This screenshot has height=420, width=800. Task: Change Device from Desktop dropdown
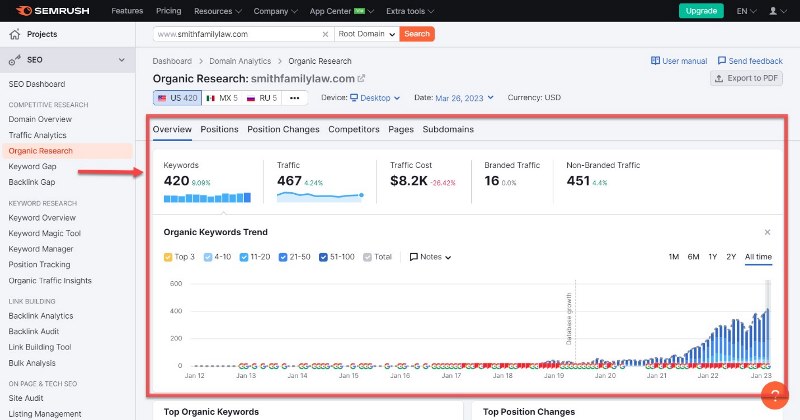[x=375, y=98]
